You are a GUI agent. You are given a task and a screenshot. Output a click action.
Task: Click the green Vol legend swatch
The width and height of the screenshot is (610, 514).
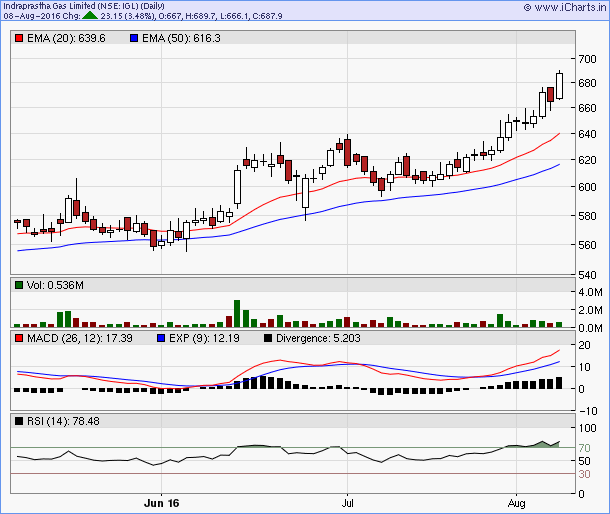tap(19, 285)
